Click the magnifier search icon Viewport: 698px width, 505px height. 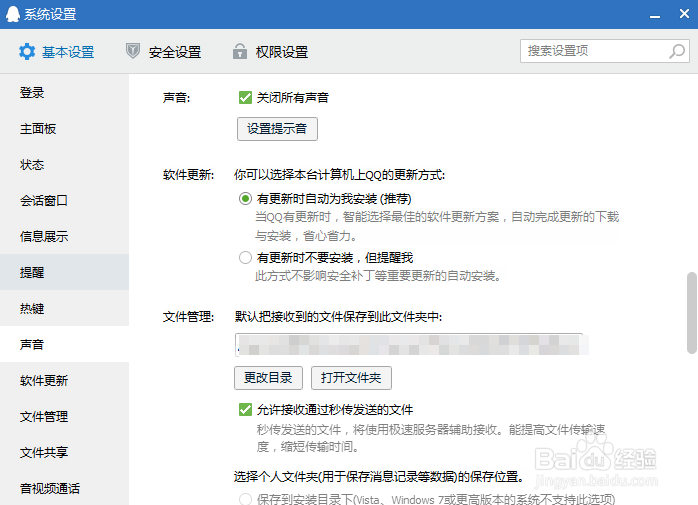677,51
